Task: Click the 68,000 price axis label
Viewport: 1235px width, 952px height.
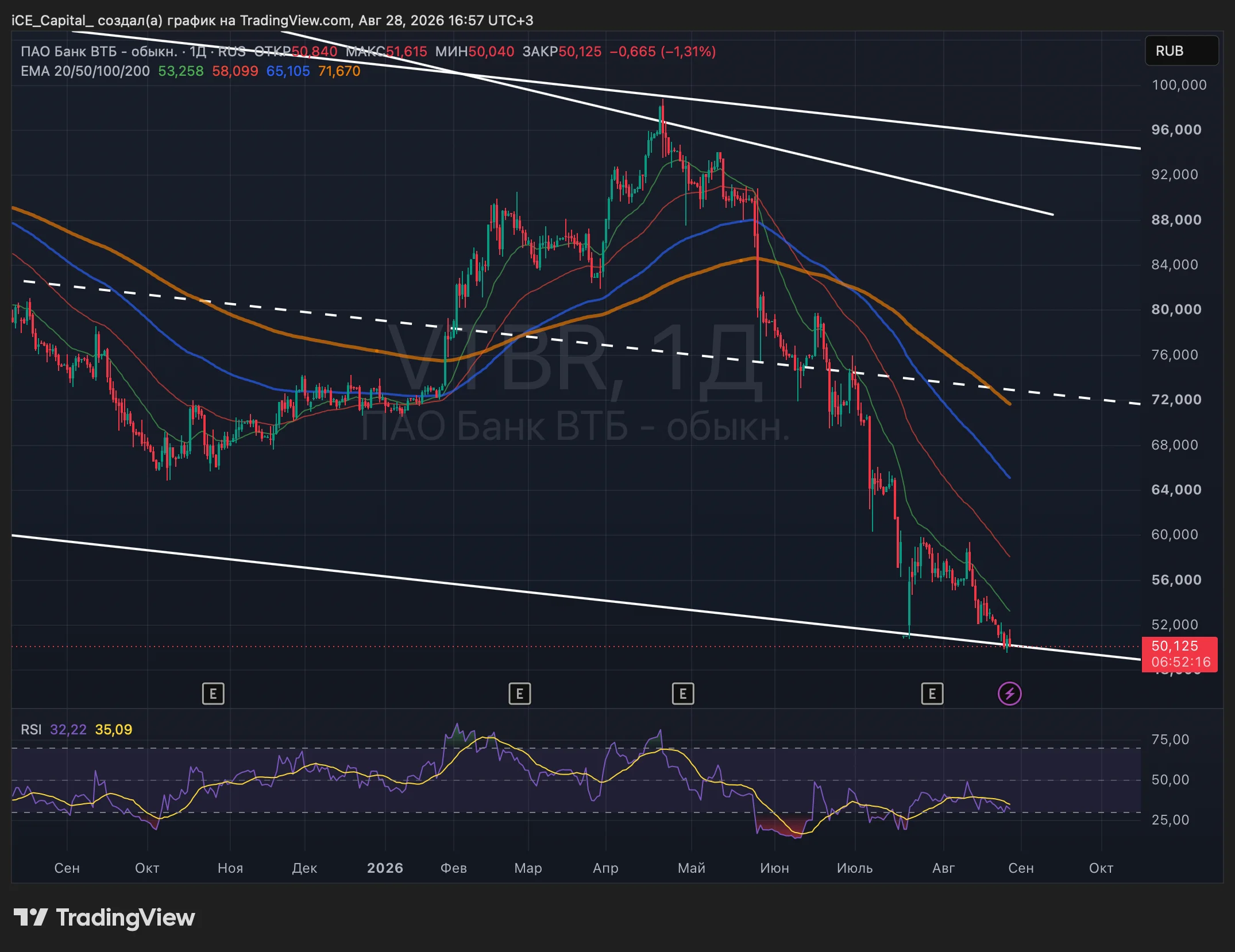Action: pos(1175,445)
